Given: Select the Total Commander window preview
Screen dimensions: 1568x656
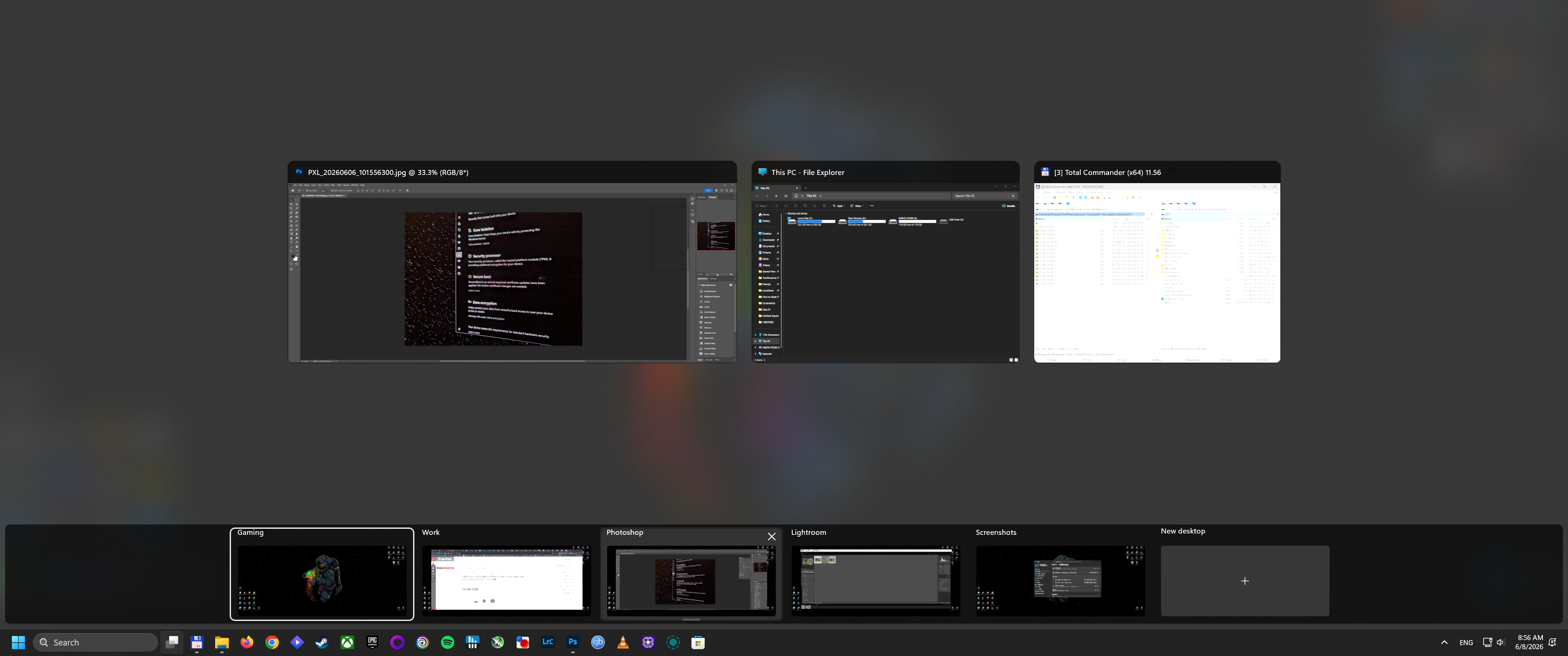Looking at the screenshot, I should (1157, 262).
